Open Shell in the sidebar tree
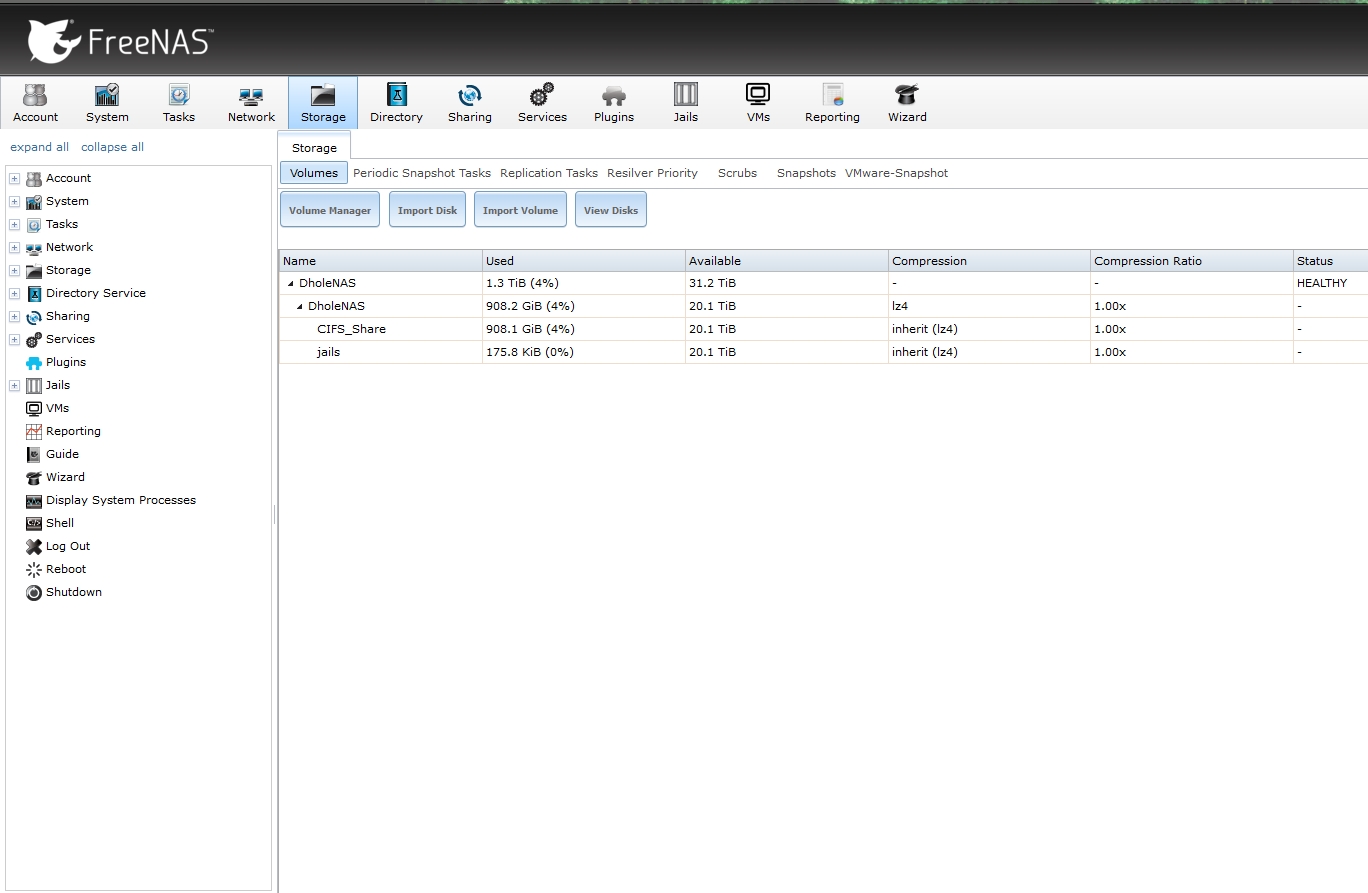Image resolution: width=1368 pixels, height=893 pixels. click(x=60, y=523)
